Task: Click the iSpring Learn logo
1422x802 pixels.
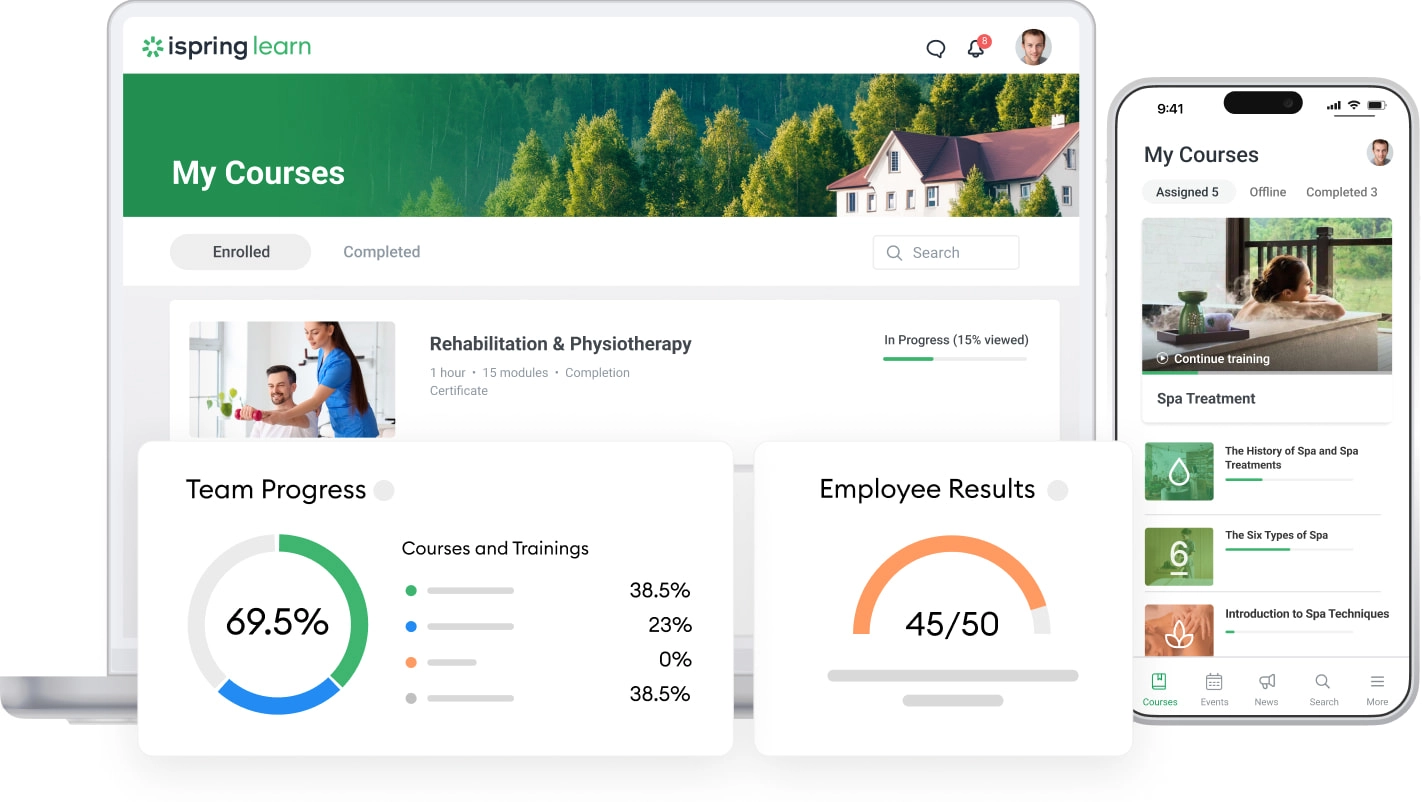Action: tap(226, 46)
